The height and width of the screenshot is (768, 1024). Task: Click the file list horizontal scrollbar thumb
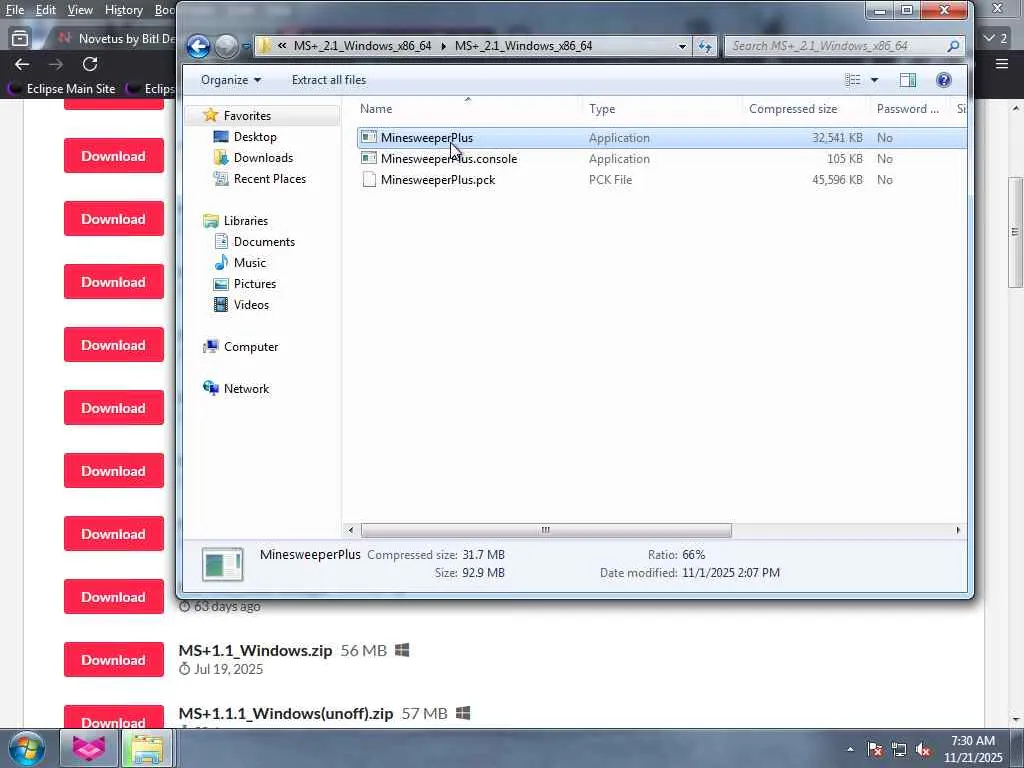pos(546,530)
